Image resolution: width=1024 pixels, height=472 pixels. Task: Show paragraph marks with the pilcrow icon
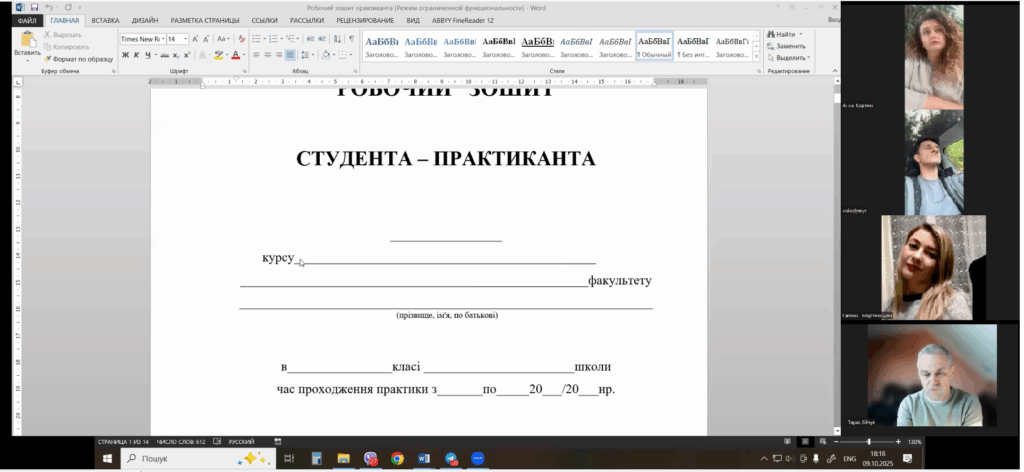click(351, 39)
